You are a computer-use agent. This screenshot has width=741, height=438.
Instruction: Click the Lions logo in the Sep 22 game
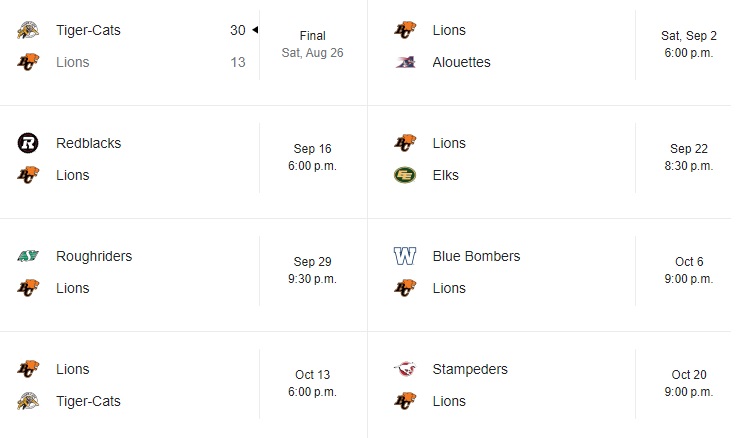[x=405, y=143]
